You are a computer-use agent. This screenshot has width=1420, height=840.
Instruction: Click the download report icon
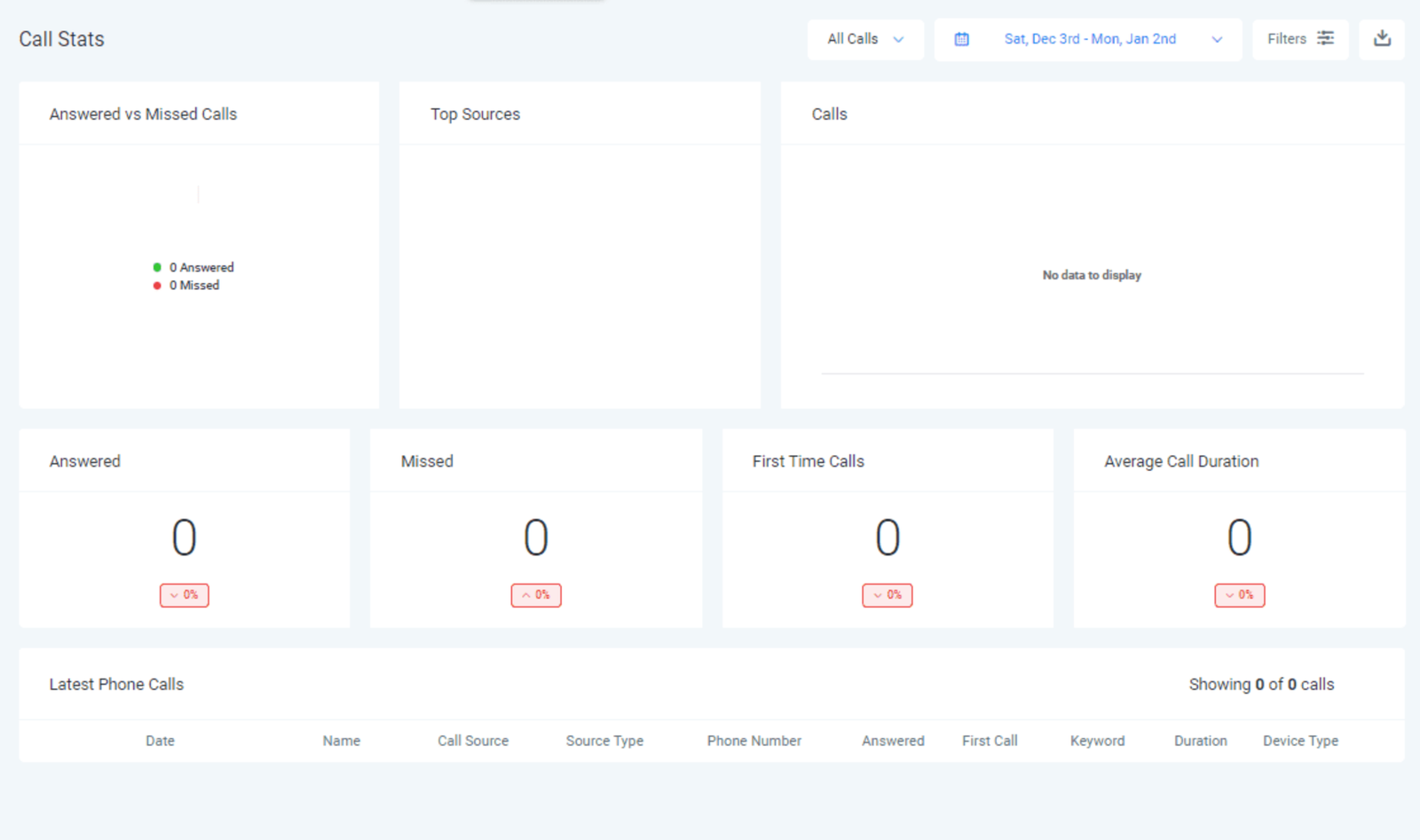1382,39
